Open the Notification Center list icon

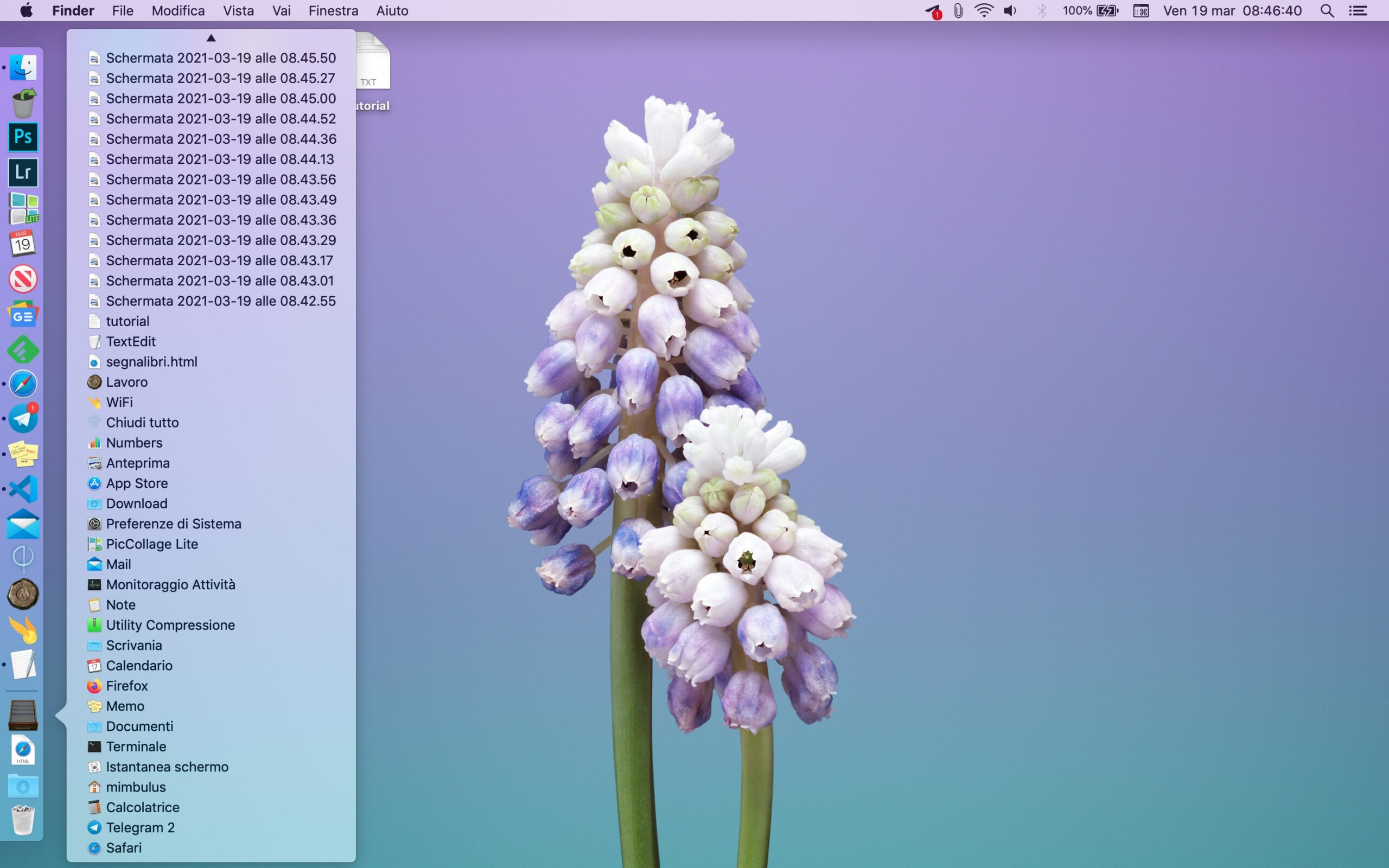(1358, 11)
